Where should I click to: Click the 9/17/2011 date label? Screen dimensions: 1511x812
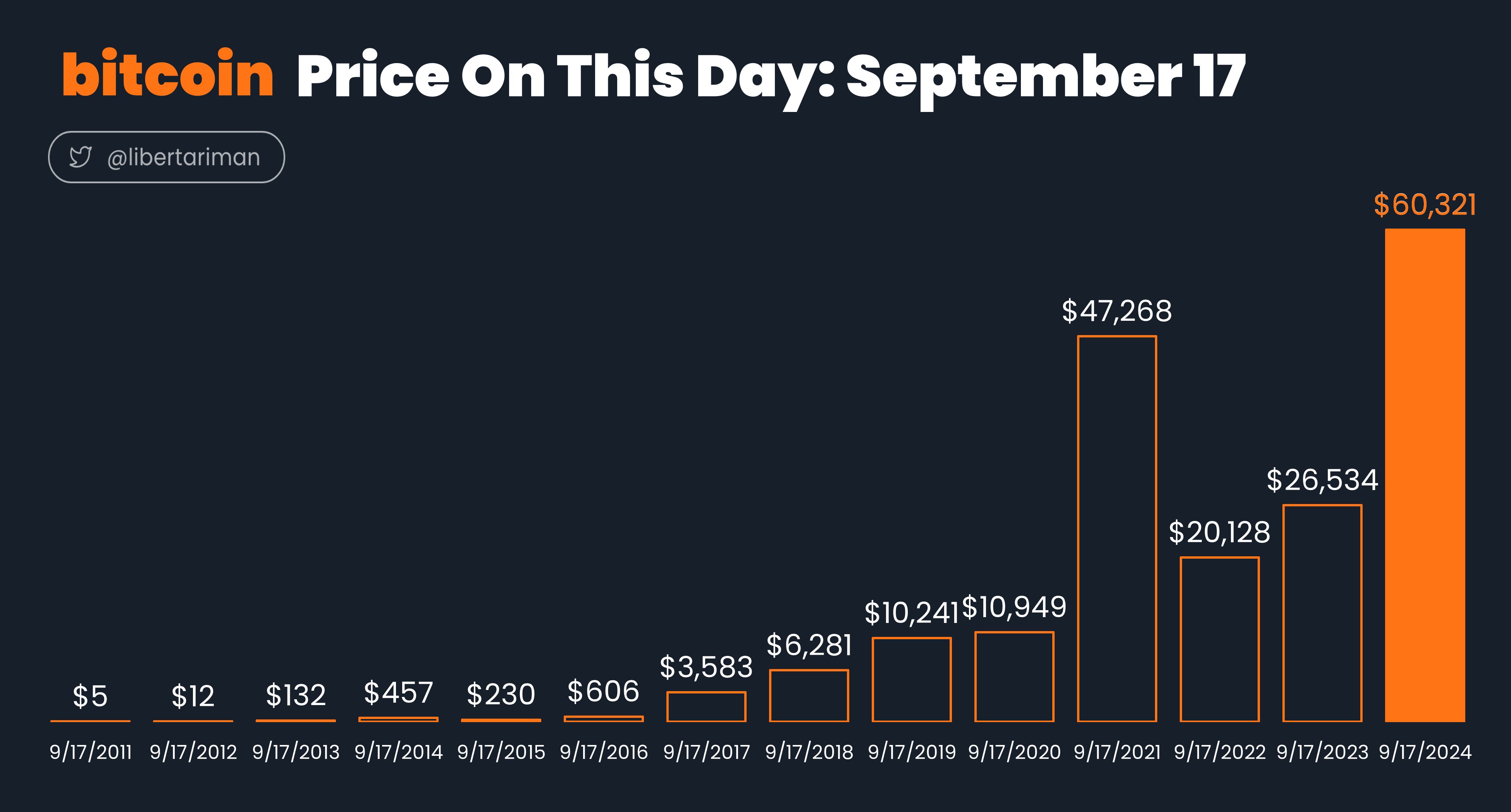point(91,752)
